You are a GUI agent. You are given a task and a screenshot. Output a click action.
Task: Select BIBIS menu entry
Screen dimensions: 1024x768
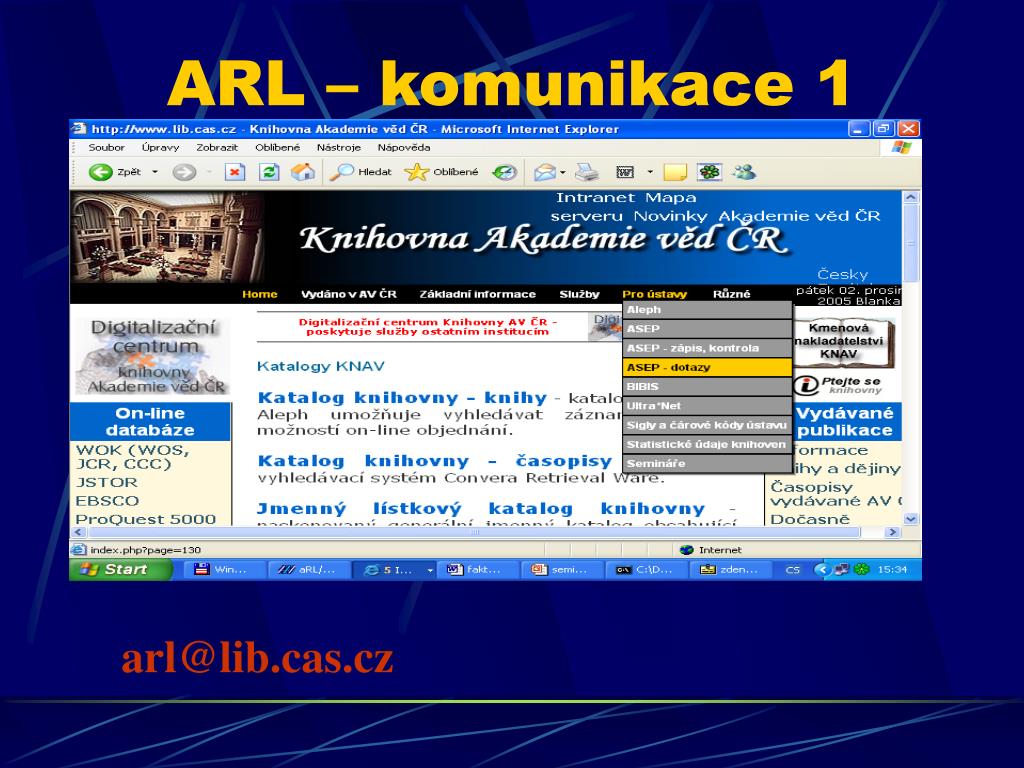tap(708, 387)
